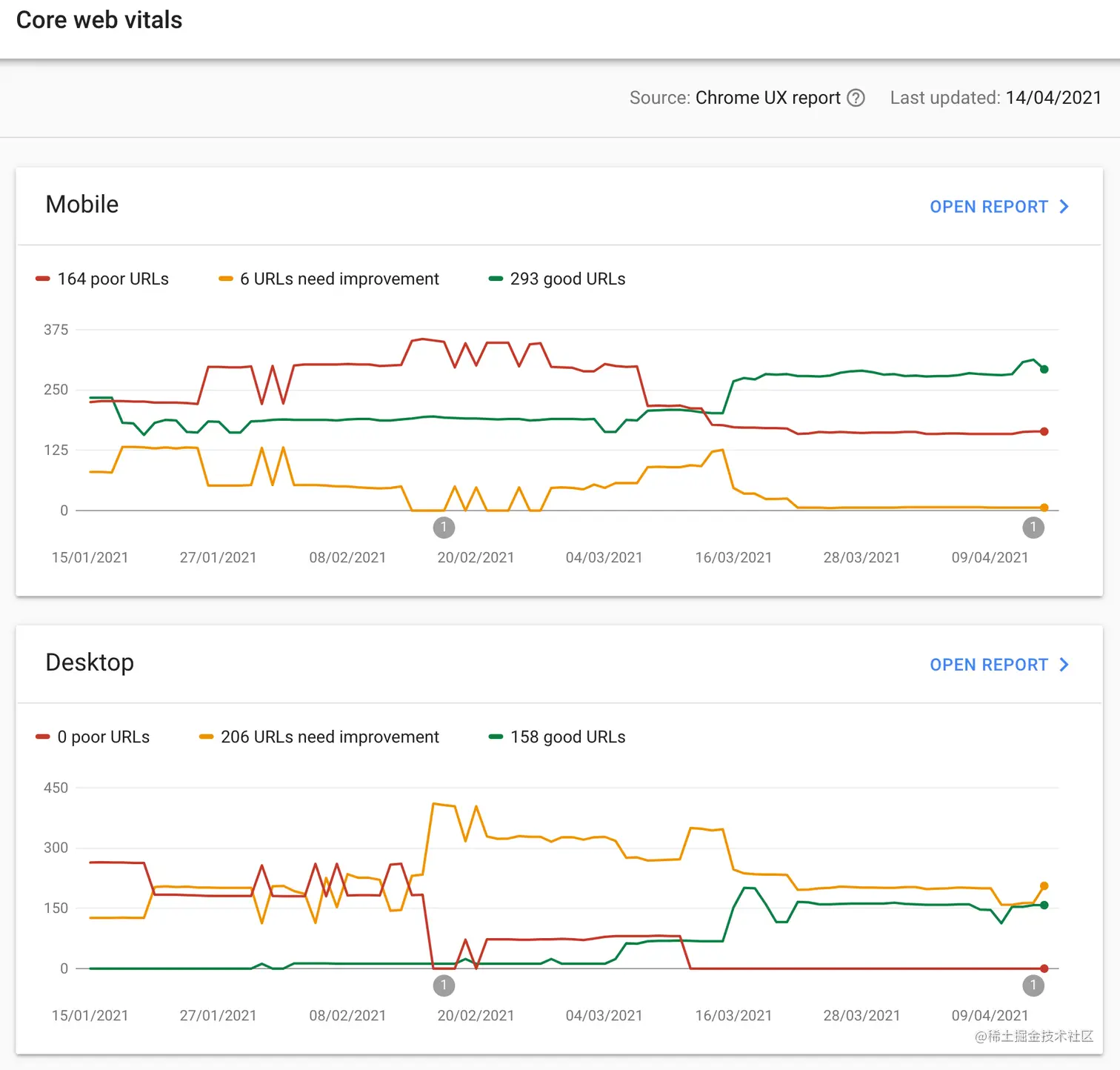Toggle Mobile 6 URLs need improvement legend
The width and height of the screenshot is (1120, 1070).
click(330, 279)
